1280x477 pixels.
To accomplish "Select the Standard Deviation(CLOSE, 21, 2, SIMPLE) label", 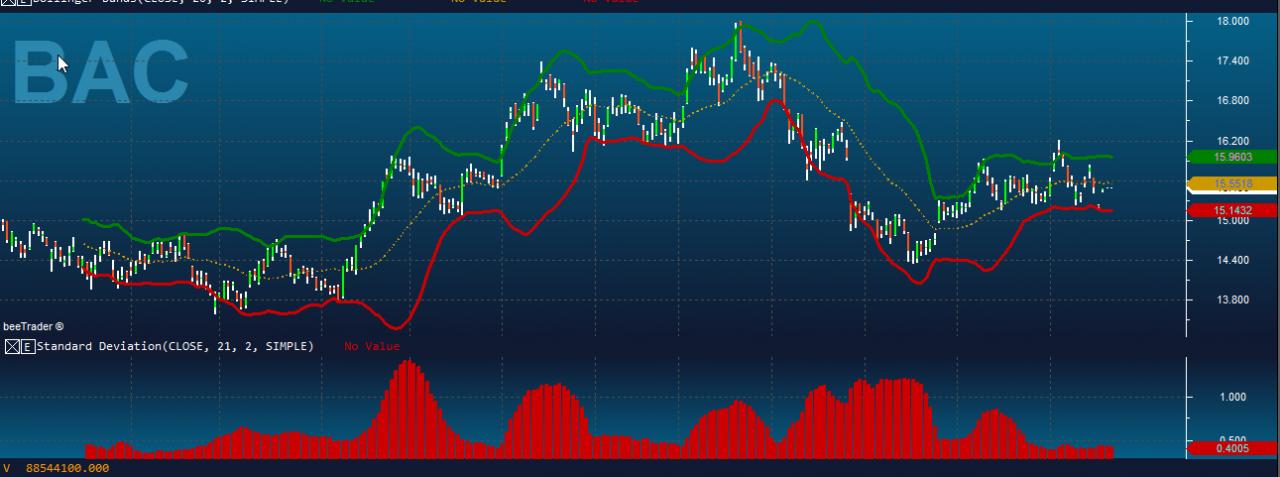I will click(175, 347).
